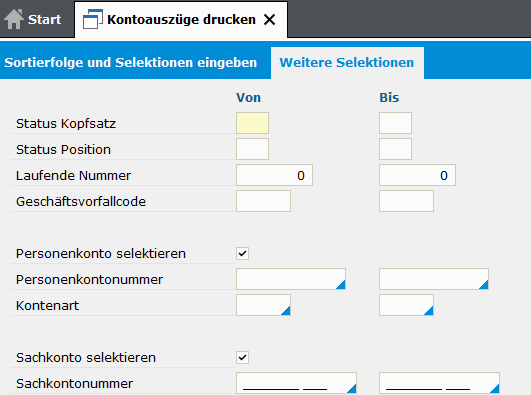This screenshot has width=531, height=395.
Task: Open lookup for Personenkontonummer Von field
Action: 341,285
